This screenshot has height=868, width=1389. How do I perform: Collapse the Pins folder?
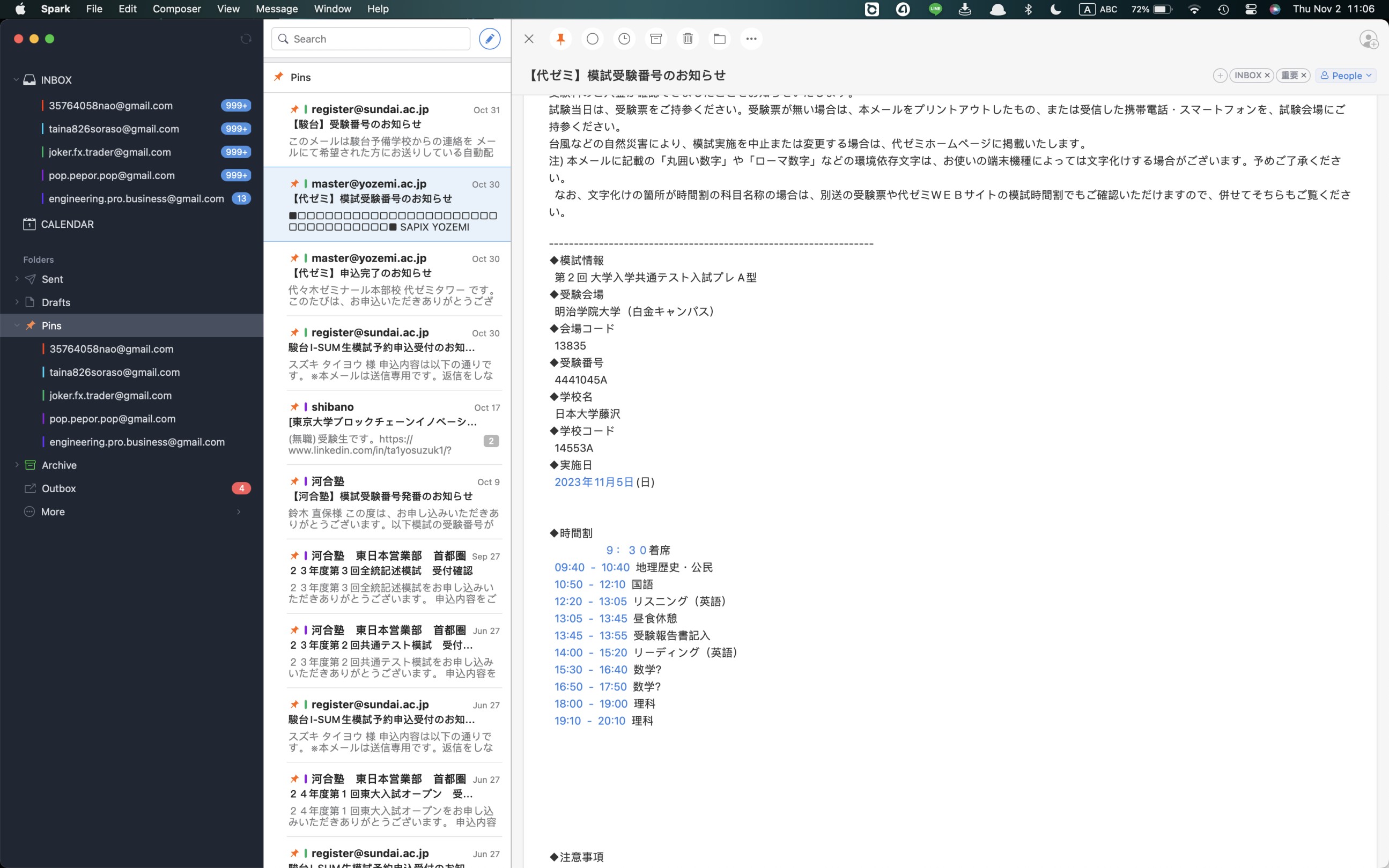coord(17,325)
